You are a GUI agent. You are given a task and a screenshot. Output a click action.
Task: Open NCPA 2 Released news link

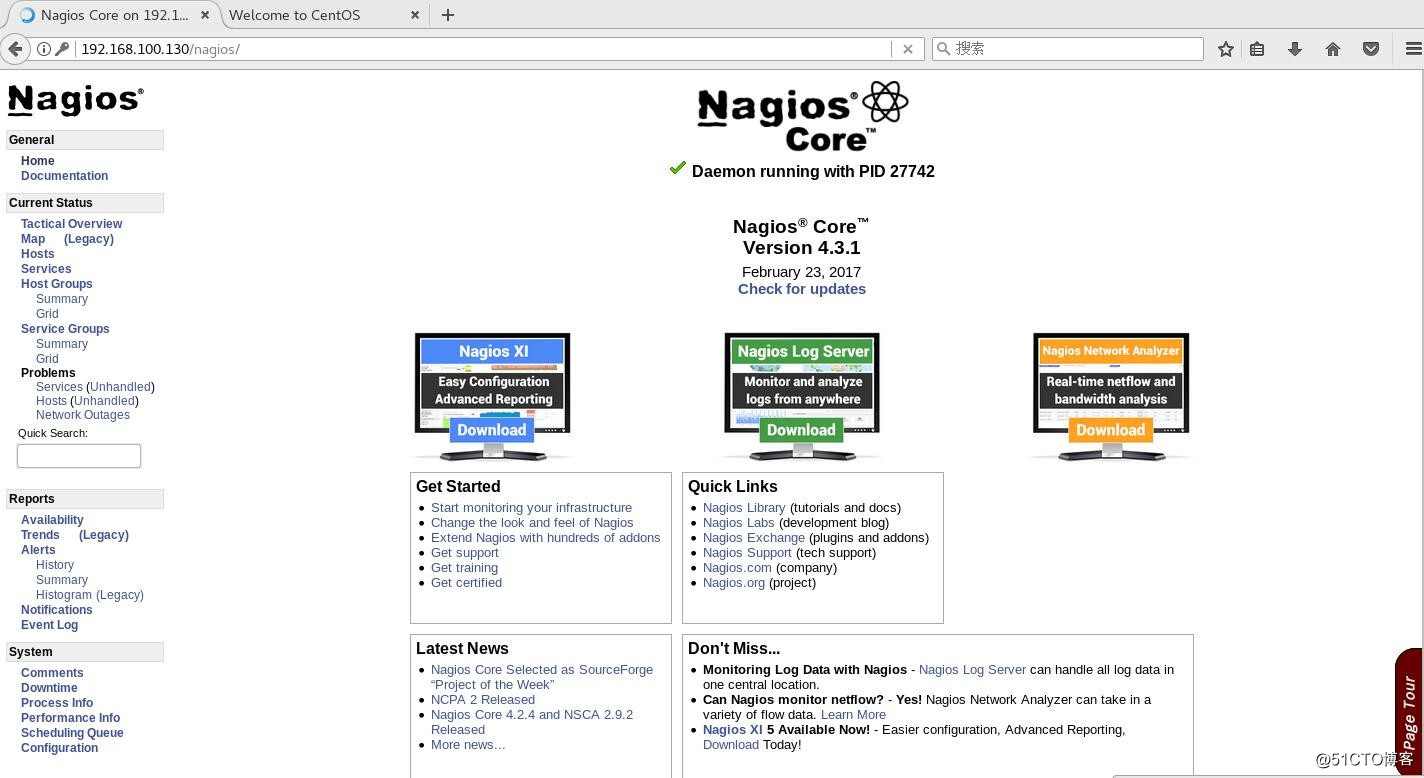[x=483, y=700]
